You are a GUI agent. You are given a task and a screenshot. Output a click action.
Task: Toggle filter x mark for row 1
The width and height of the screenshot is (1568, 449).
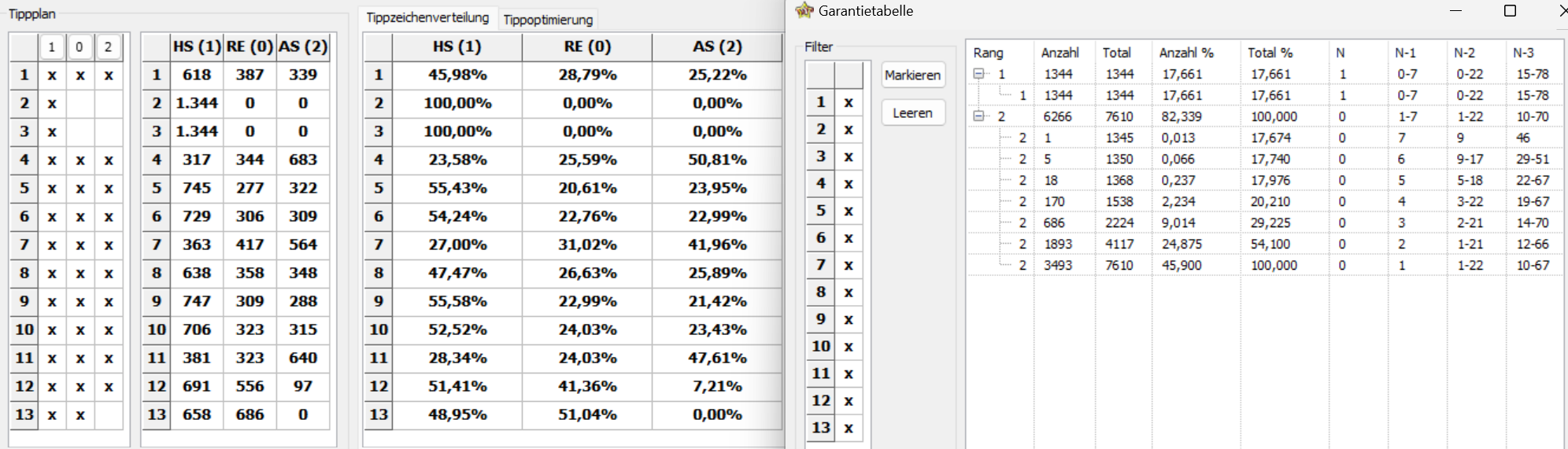pyautogui.click(x=849, y=102)
